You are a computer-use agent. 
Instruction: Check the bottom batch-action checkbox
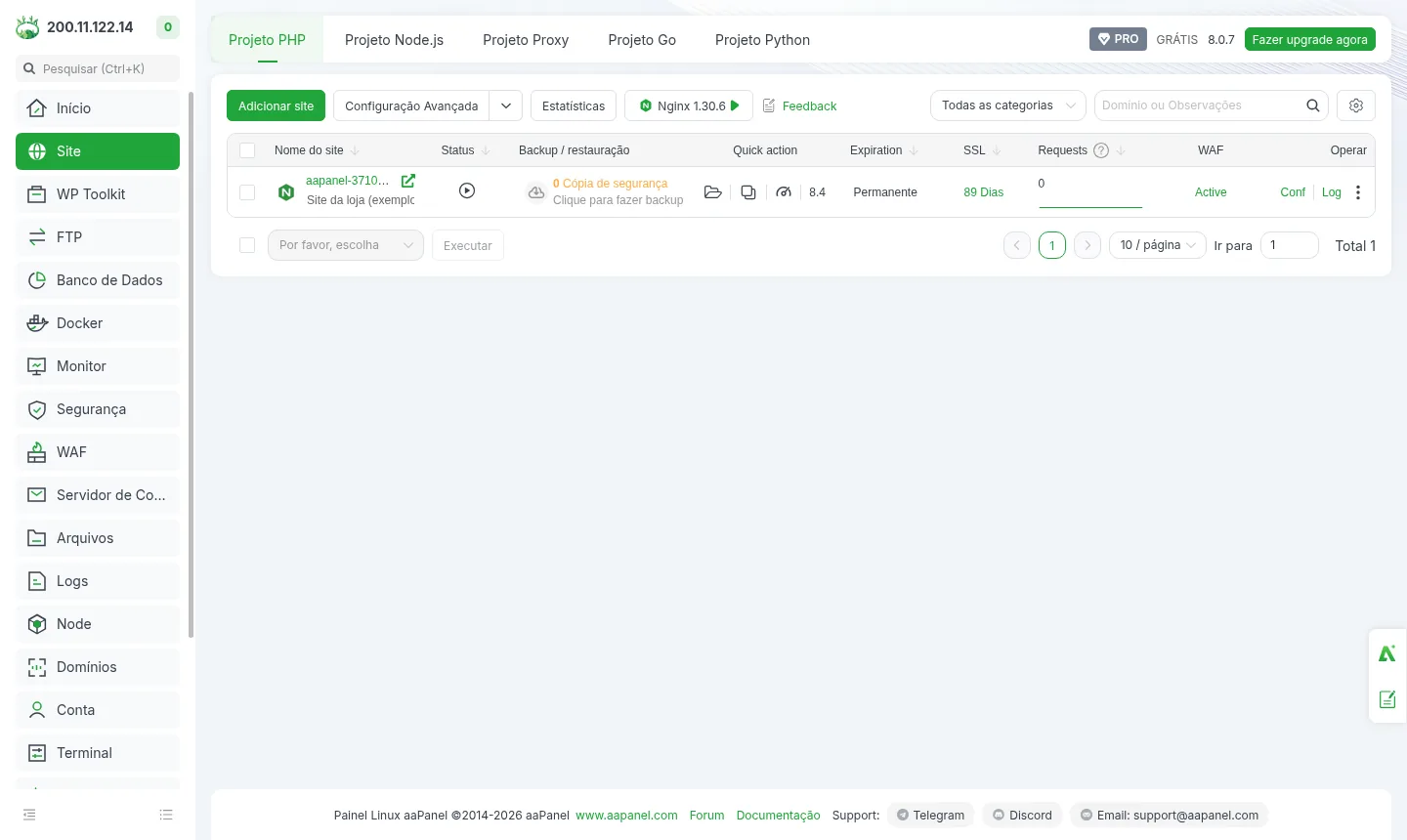pos(247,245)
